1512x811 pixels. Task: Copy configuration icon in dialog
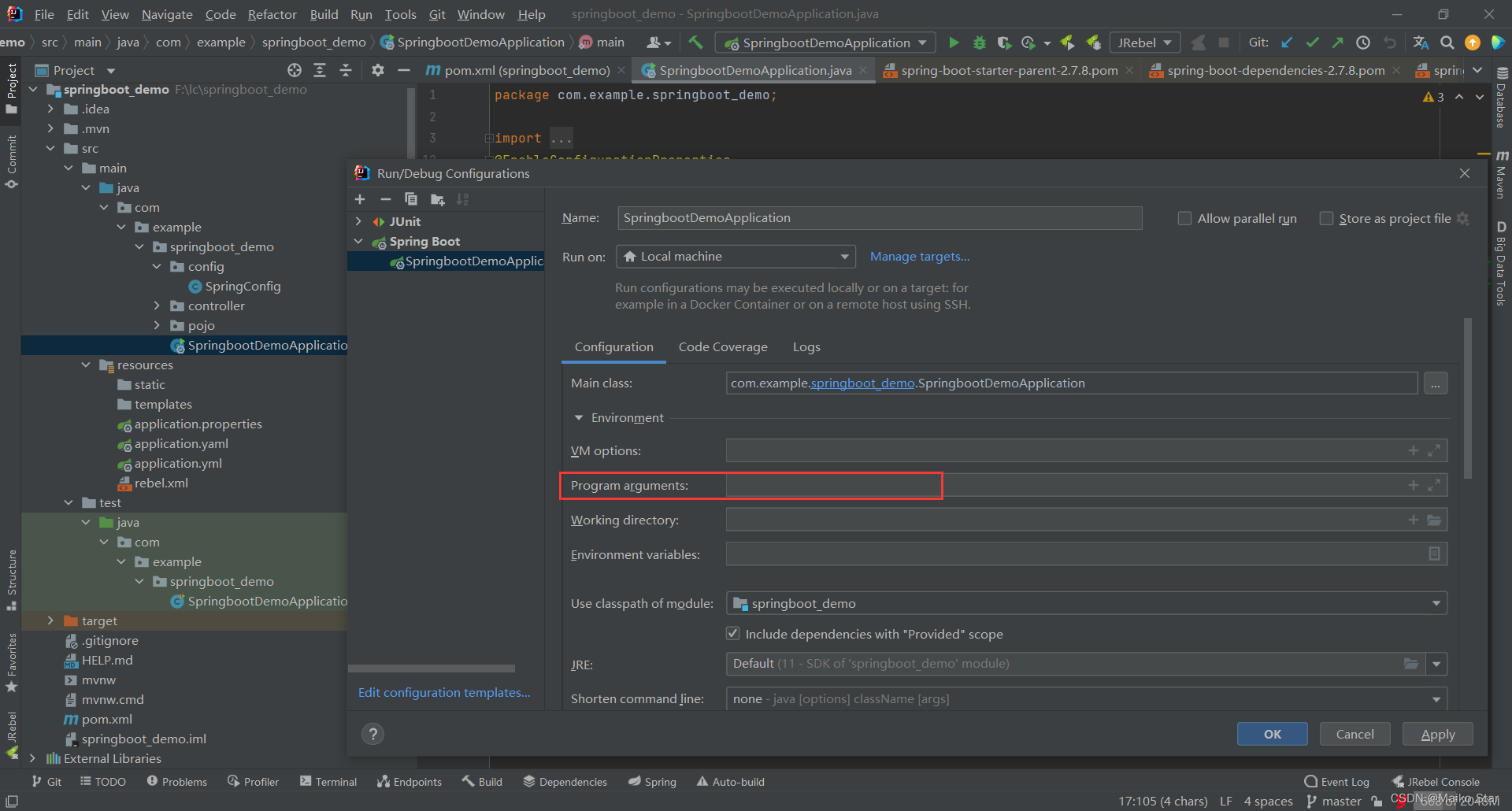point(410,199)
